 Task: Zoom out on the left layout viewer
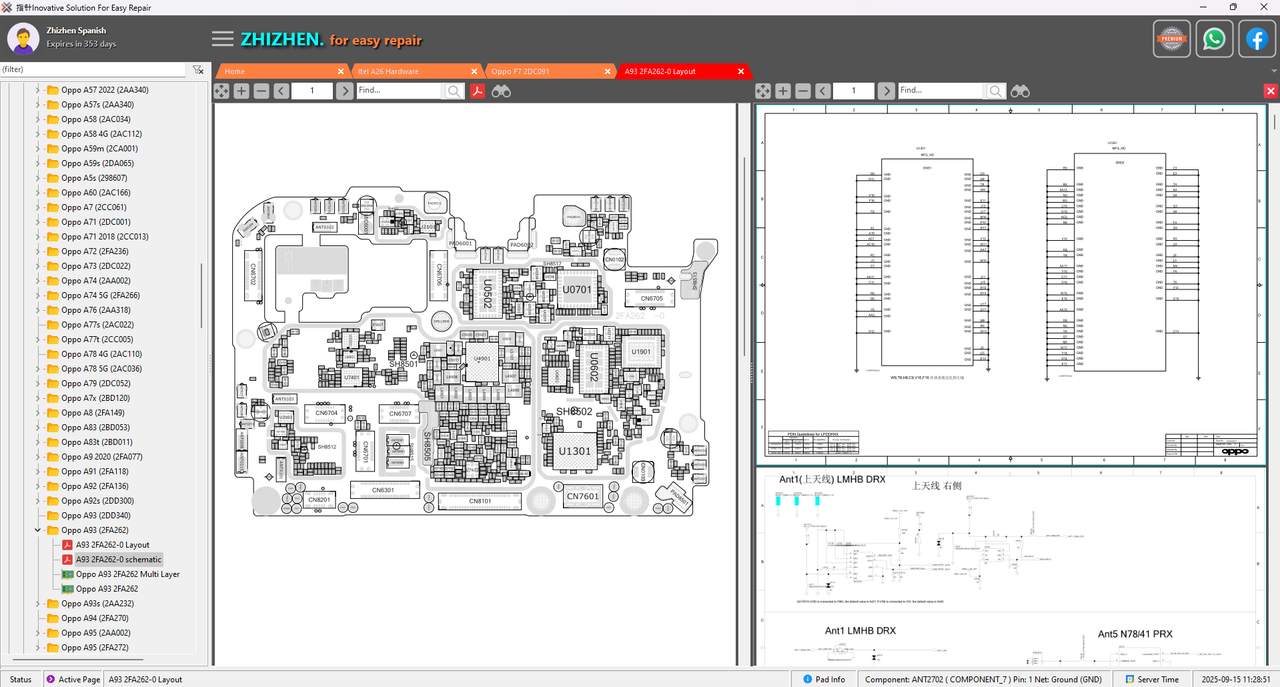[x=261, y=91]
